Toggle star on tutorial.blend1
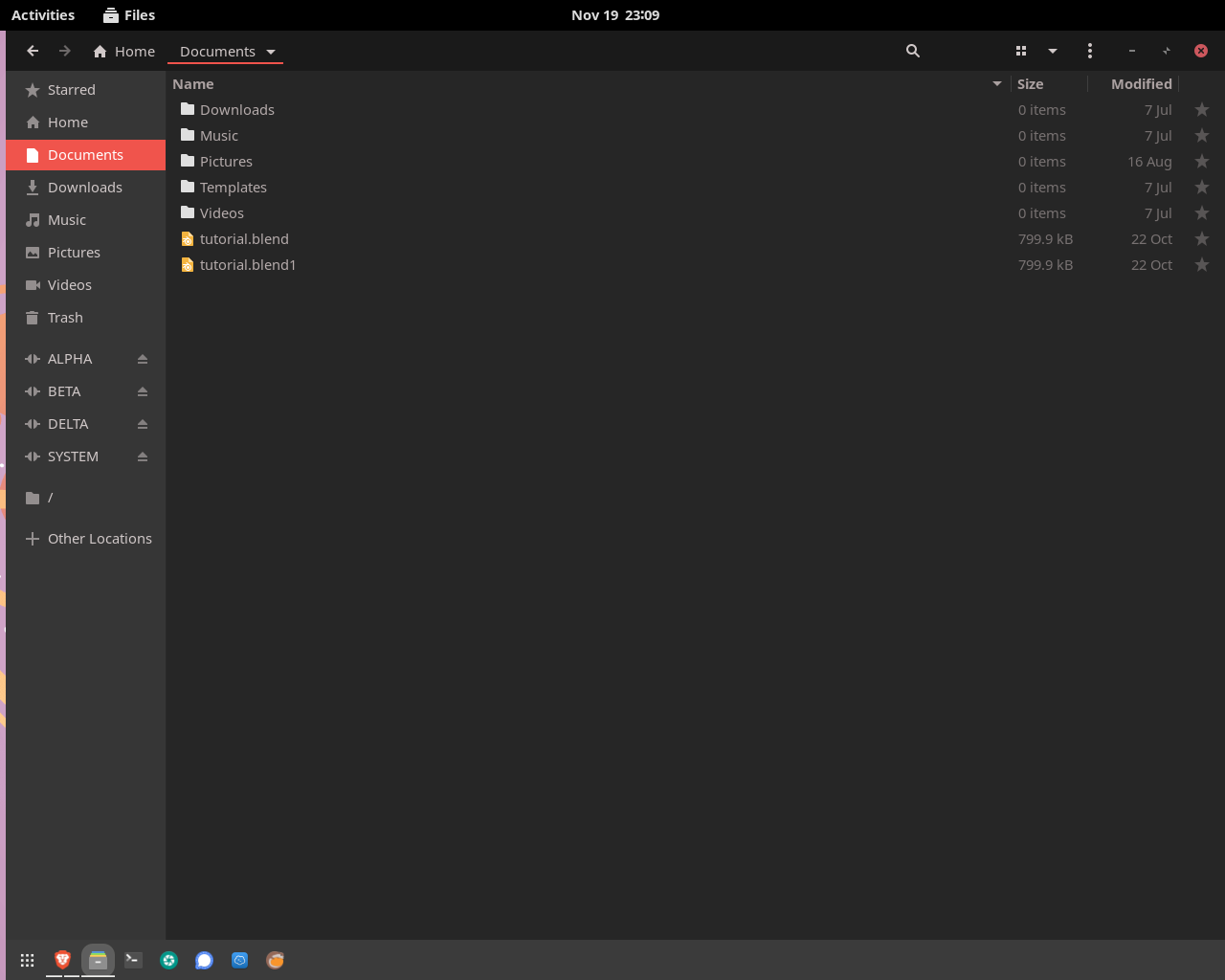 click(1202, 264)
